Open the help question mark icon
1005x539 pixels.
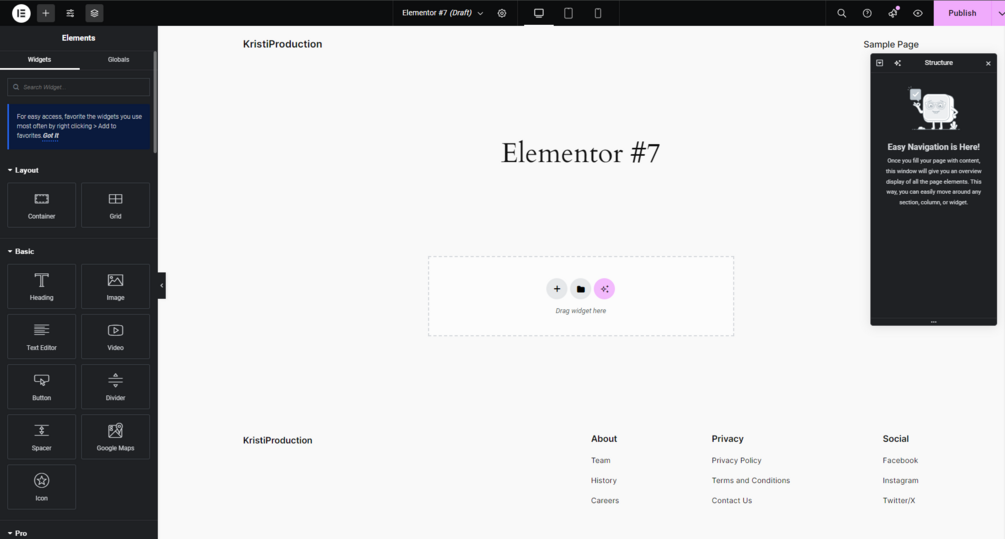(x=867, y=13)
